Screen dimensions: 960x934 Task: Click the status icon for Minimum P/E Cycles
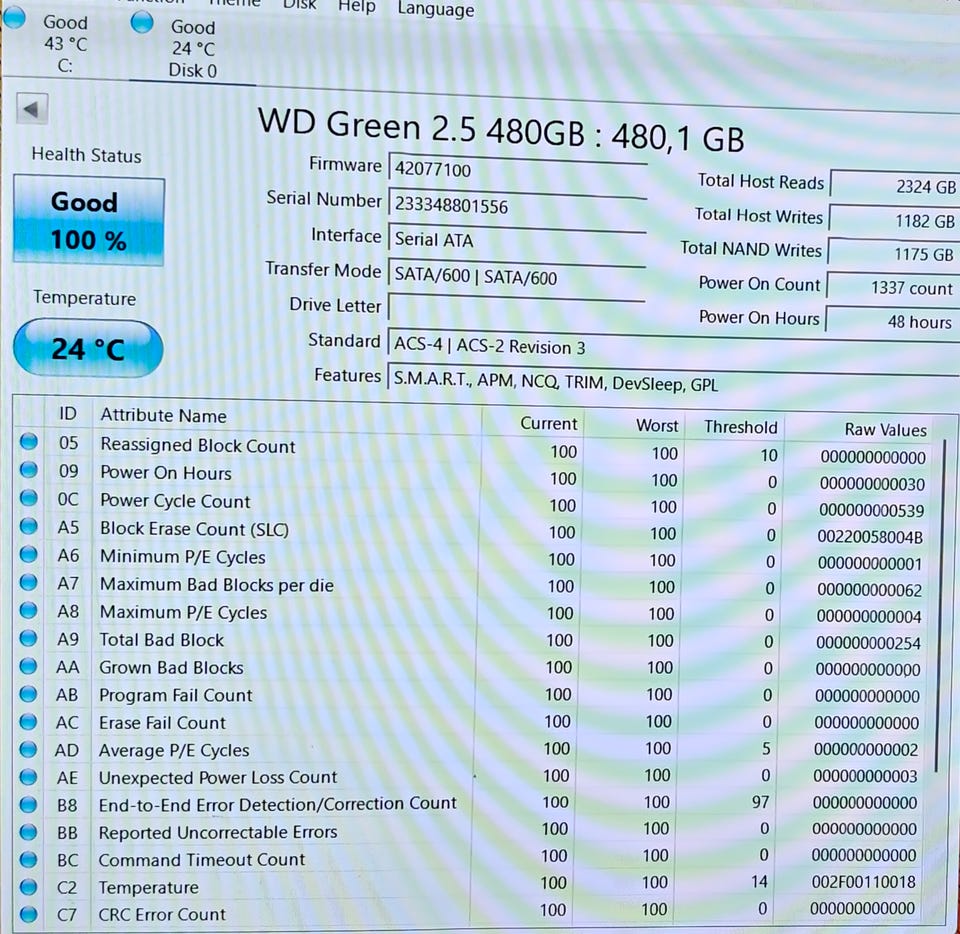(29, 554)
